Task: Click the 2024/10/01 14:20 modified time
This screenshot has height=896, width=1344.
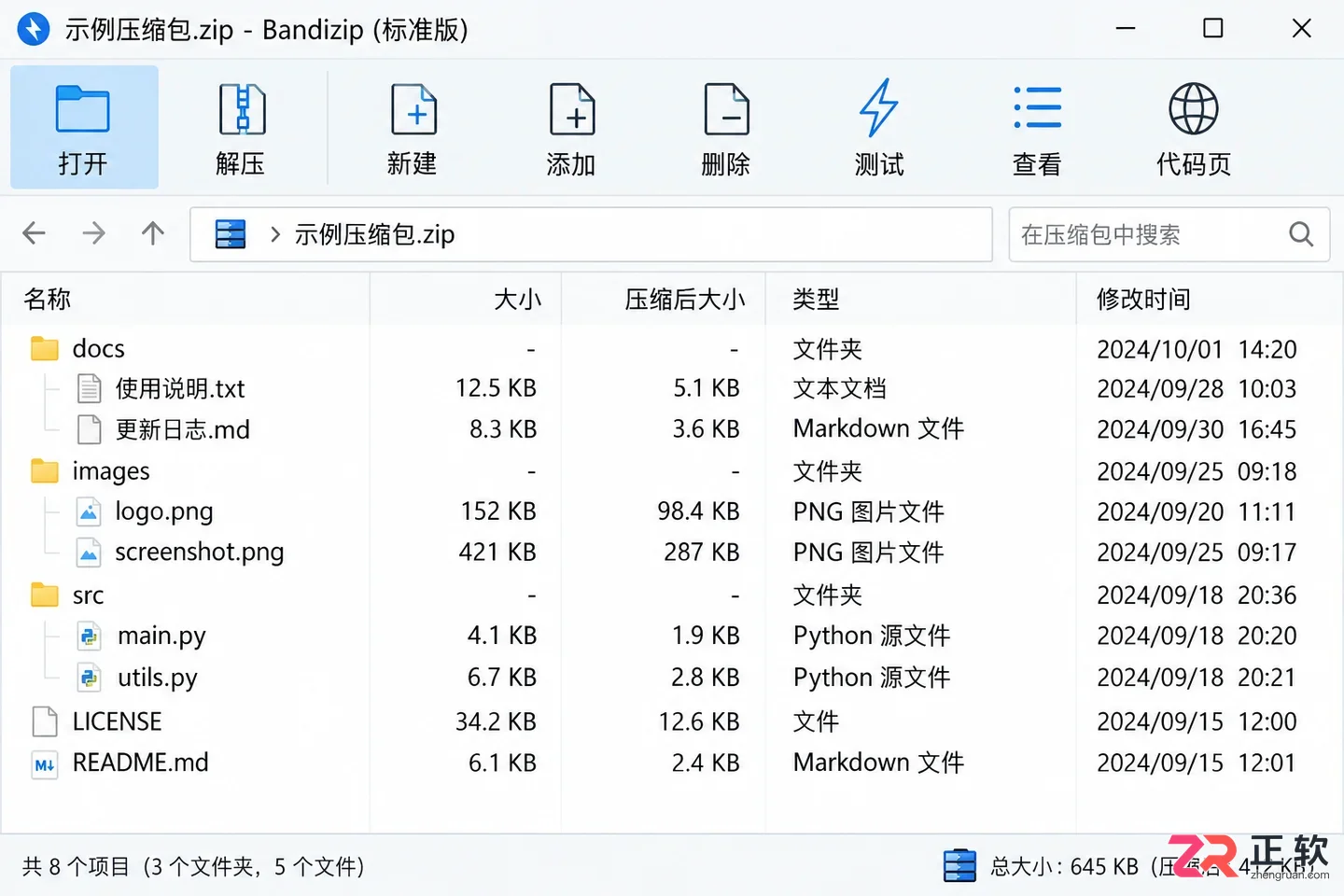Action: (1197, 349)
